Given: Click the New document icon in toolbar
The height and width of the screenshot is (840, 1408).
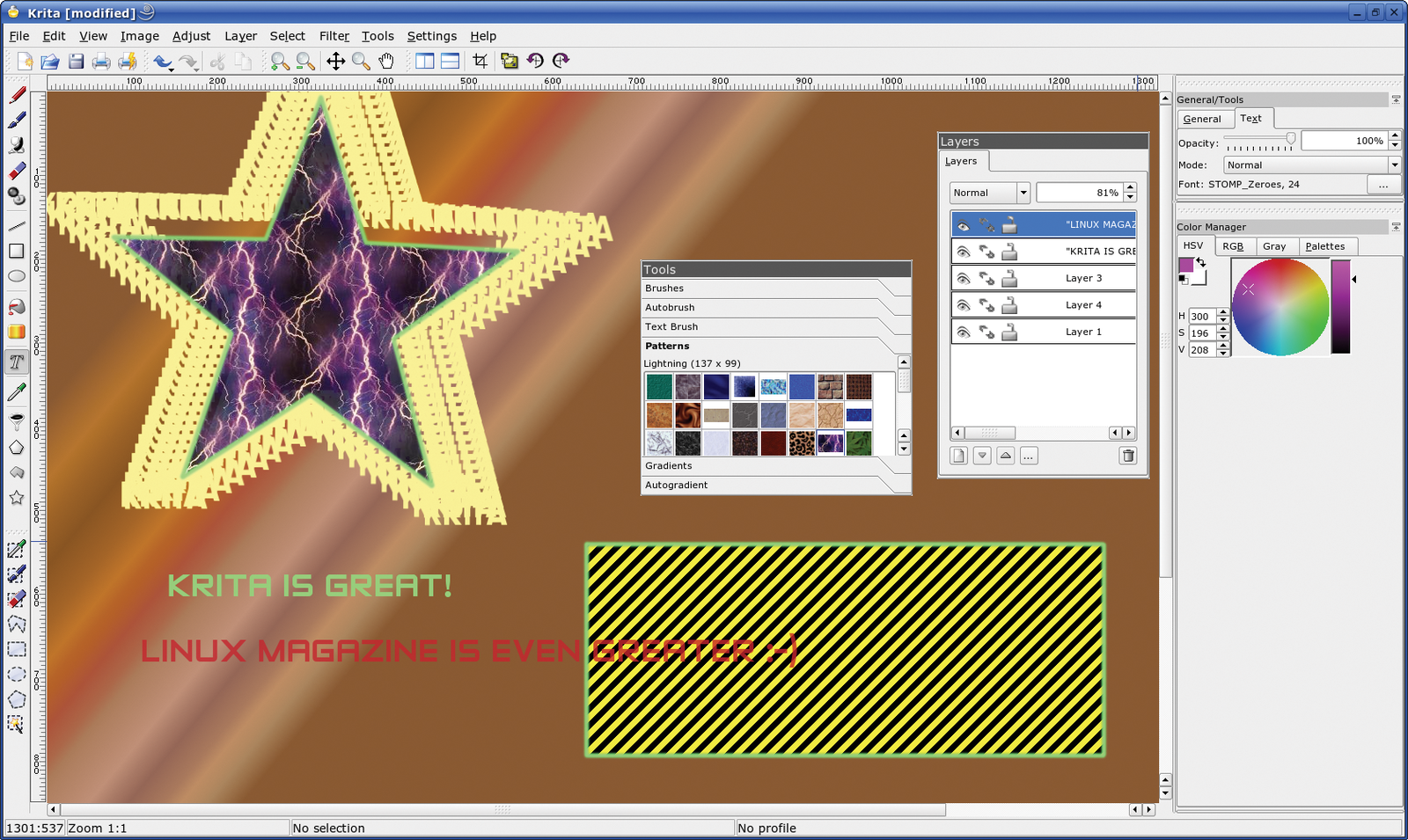Looking at the screenshot, I should pos(25,61).
